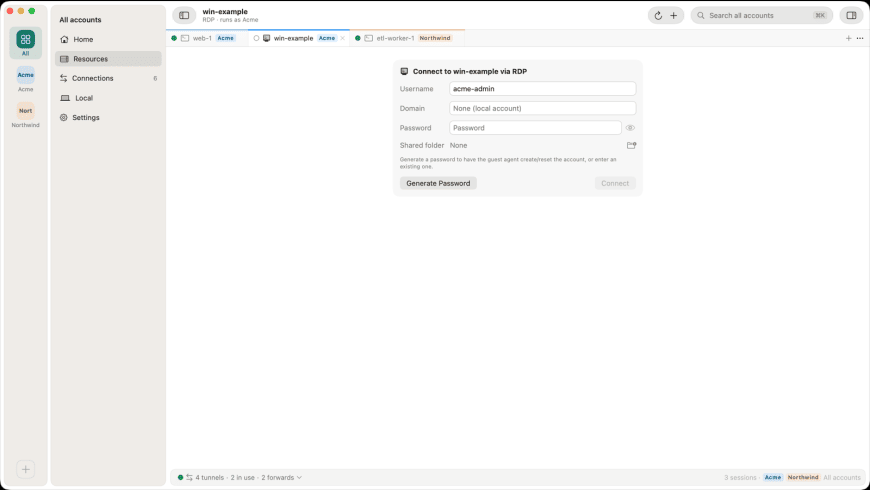Open Home in the sidebar
The image size is (870, 490).
point(108,39)
